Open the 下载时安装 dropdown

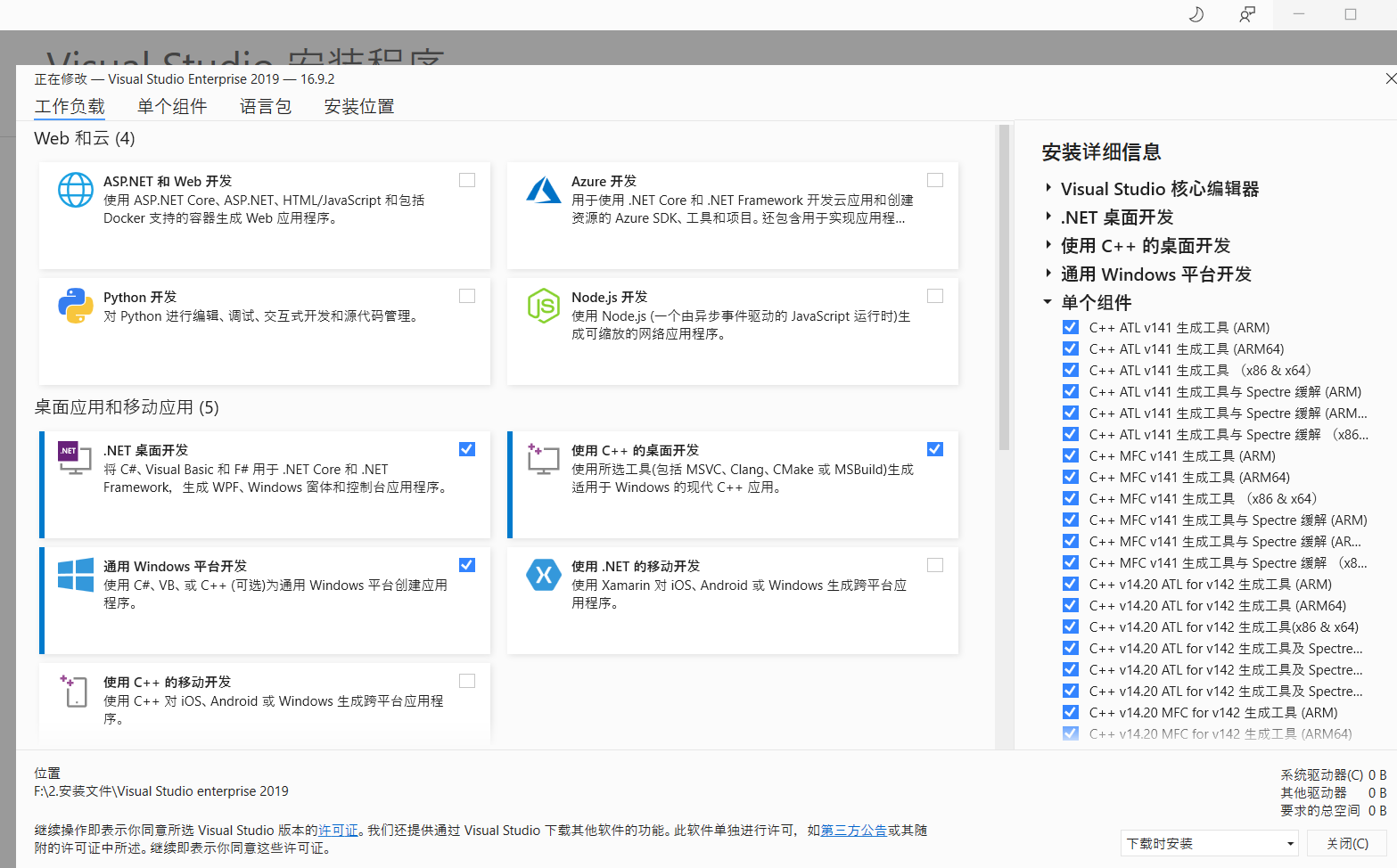click(1210, 843)
